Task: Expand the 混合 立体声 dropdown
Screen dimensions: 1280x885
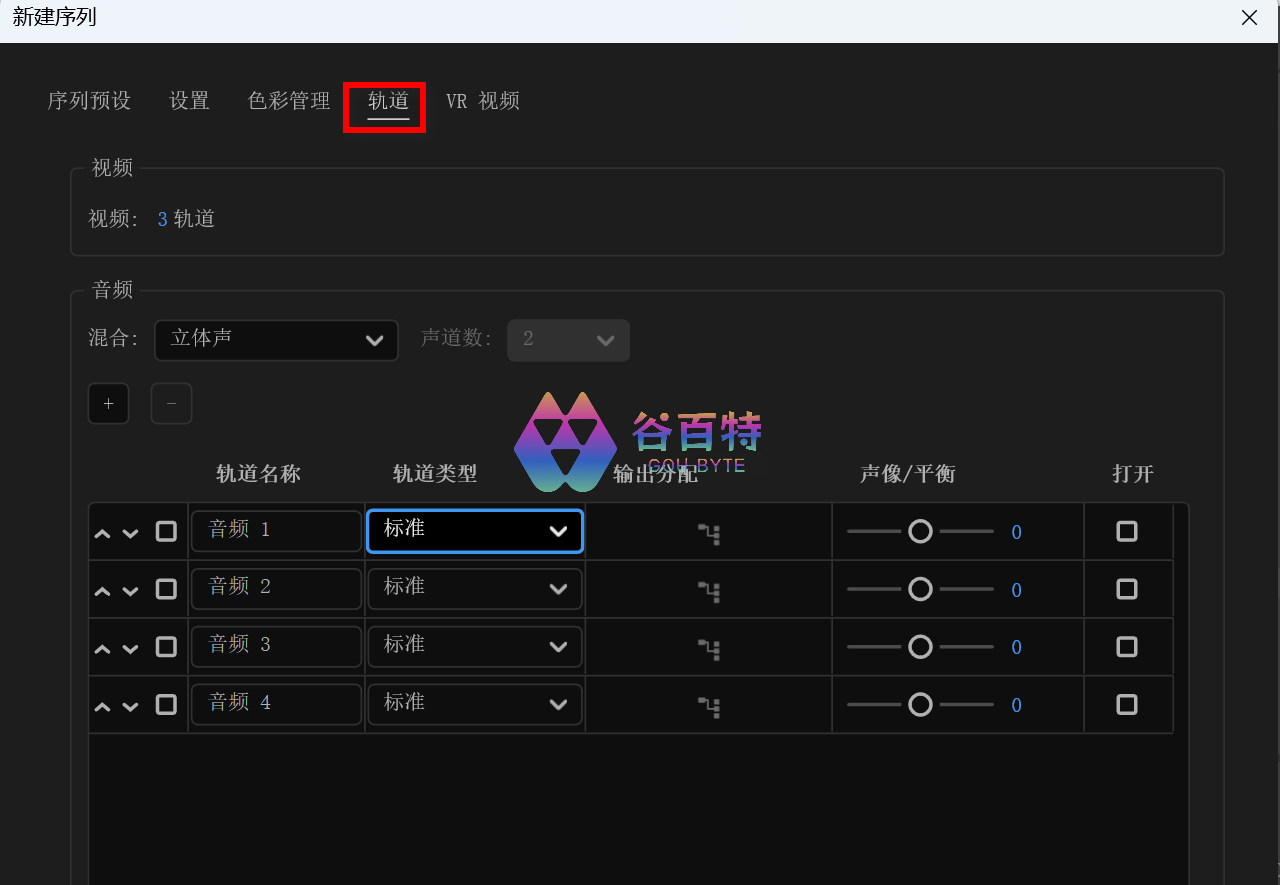Action: (x=276, y=340)
